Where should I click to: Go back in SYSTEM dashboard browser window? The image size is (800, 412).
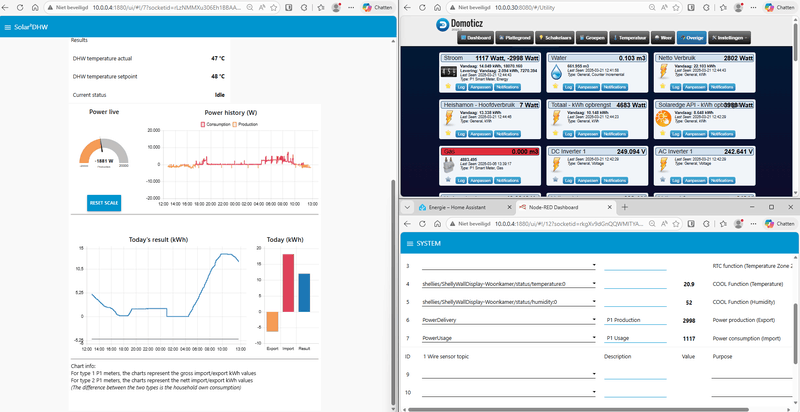tap(407, 224)
